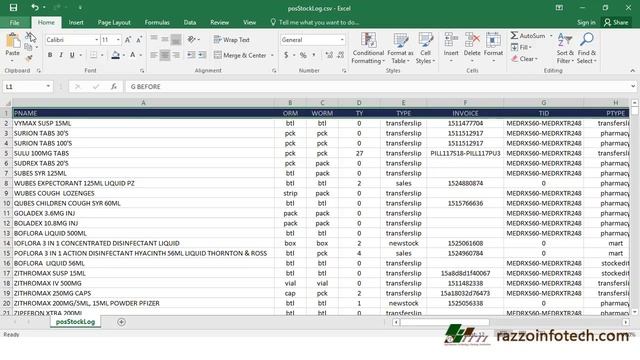Image resolution: width=640 pixels, height=360 pixels.
Task: Click the Increase Indent icon
Action: click(x=202, y=55)
